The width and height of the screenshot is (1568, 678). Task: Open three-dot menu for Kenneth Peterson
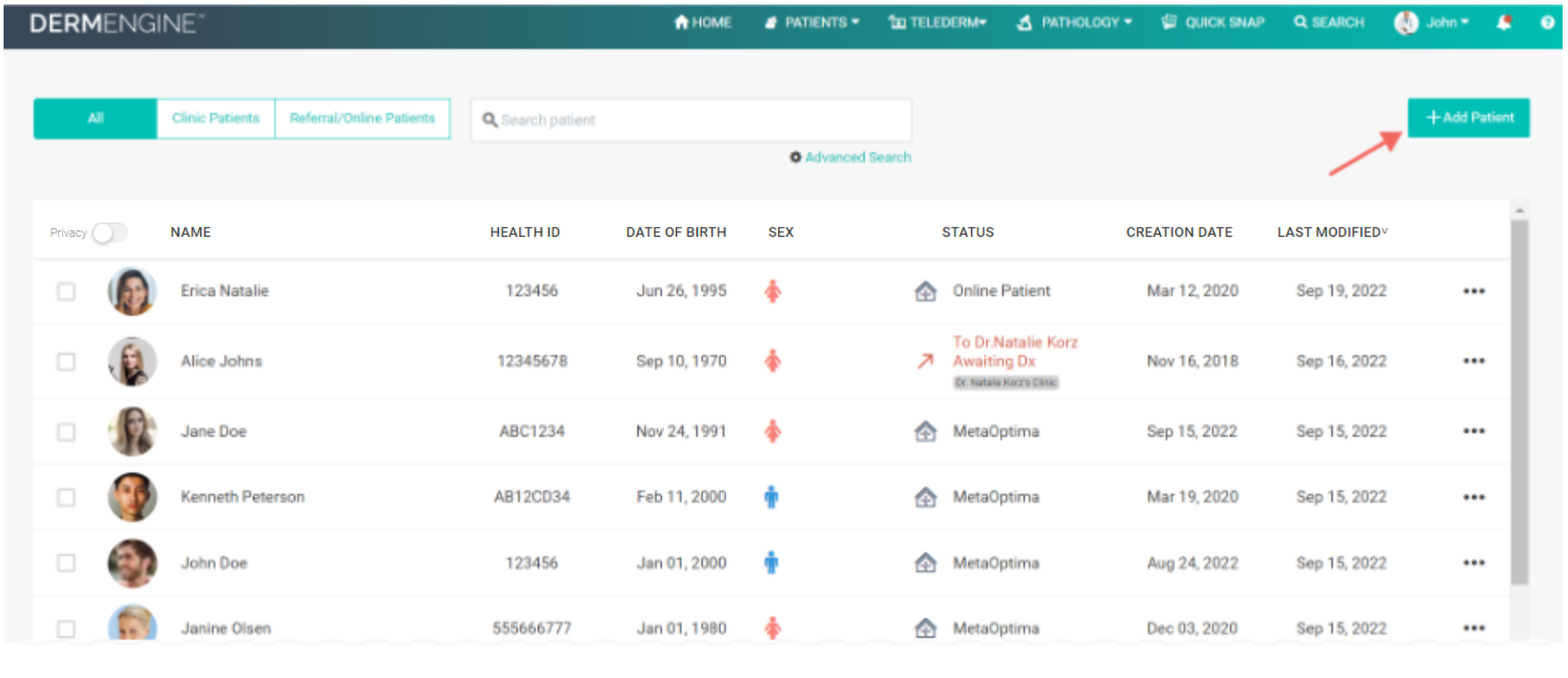tap(1473, 497)
